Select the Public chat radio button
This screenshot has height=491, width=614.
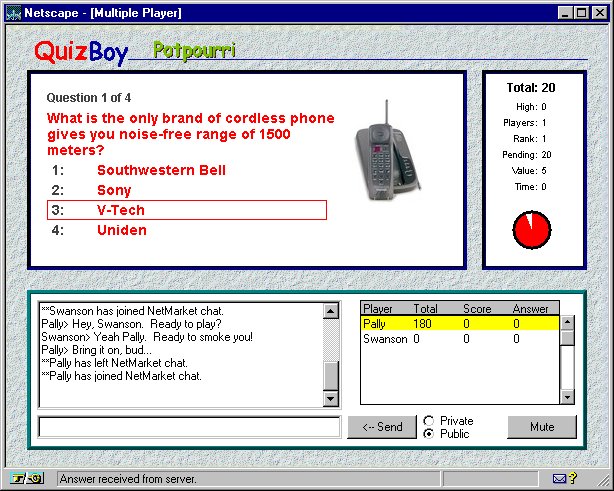point(429,434)
